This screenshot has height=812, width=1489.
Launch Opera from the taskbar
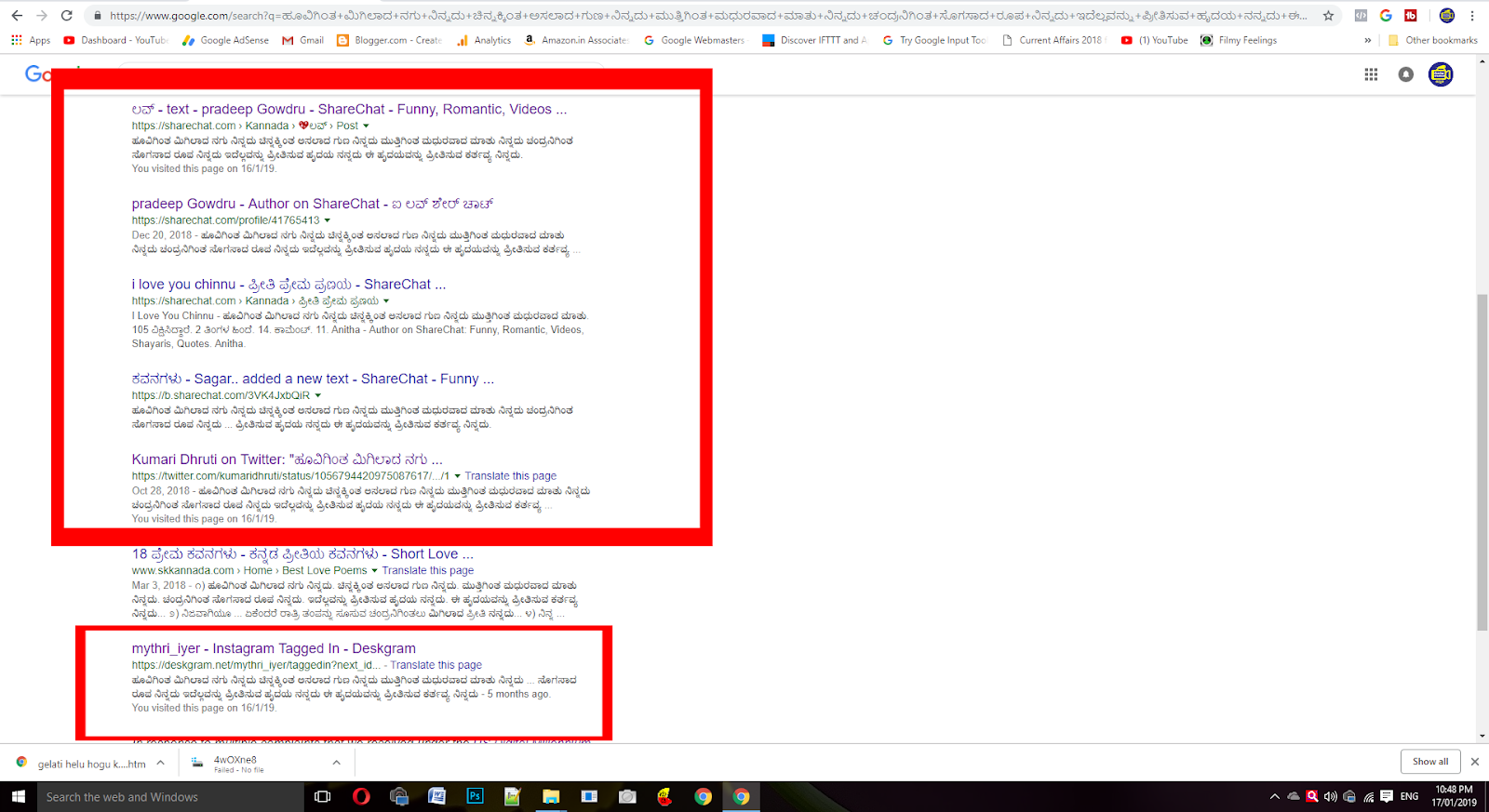(361, 797)
